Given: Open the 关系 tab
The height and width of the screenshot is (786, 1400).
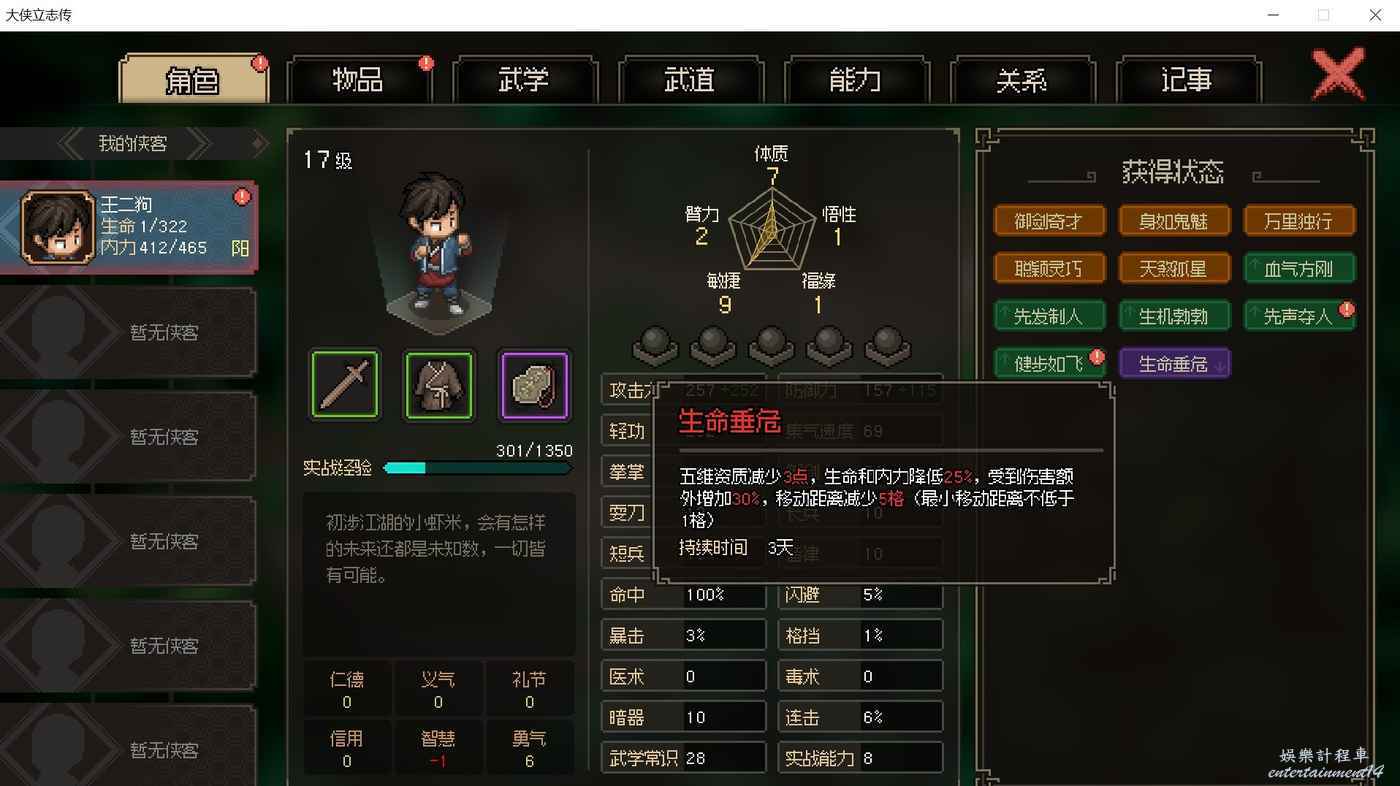Looking at the screenshot, I should pos(1021,80).
